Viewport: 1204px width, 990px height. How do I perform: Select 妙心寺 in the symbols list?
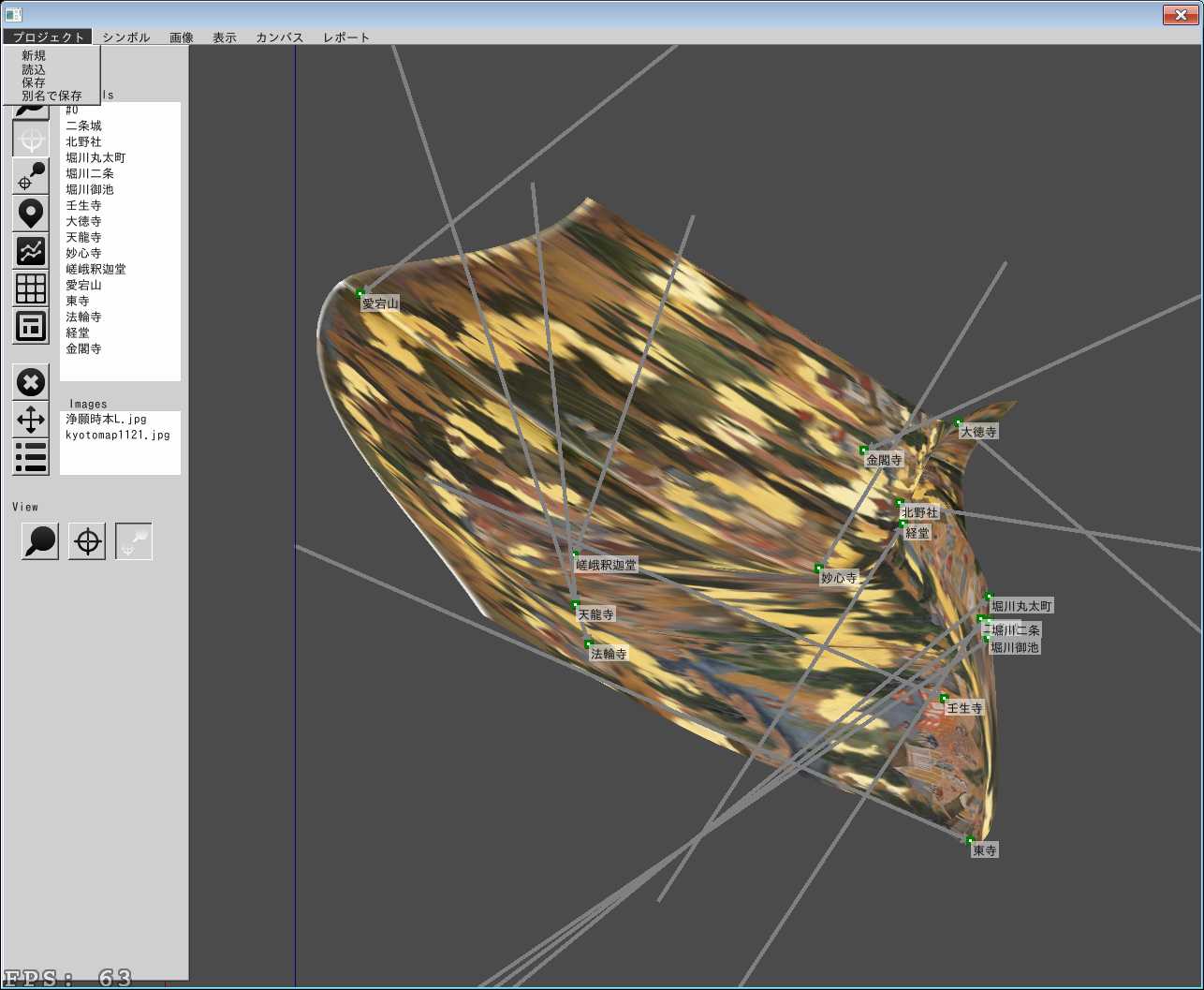pyautogui.click(x=83, y=253)
